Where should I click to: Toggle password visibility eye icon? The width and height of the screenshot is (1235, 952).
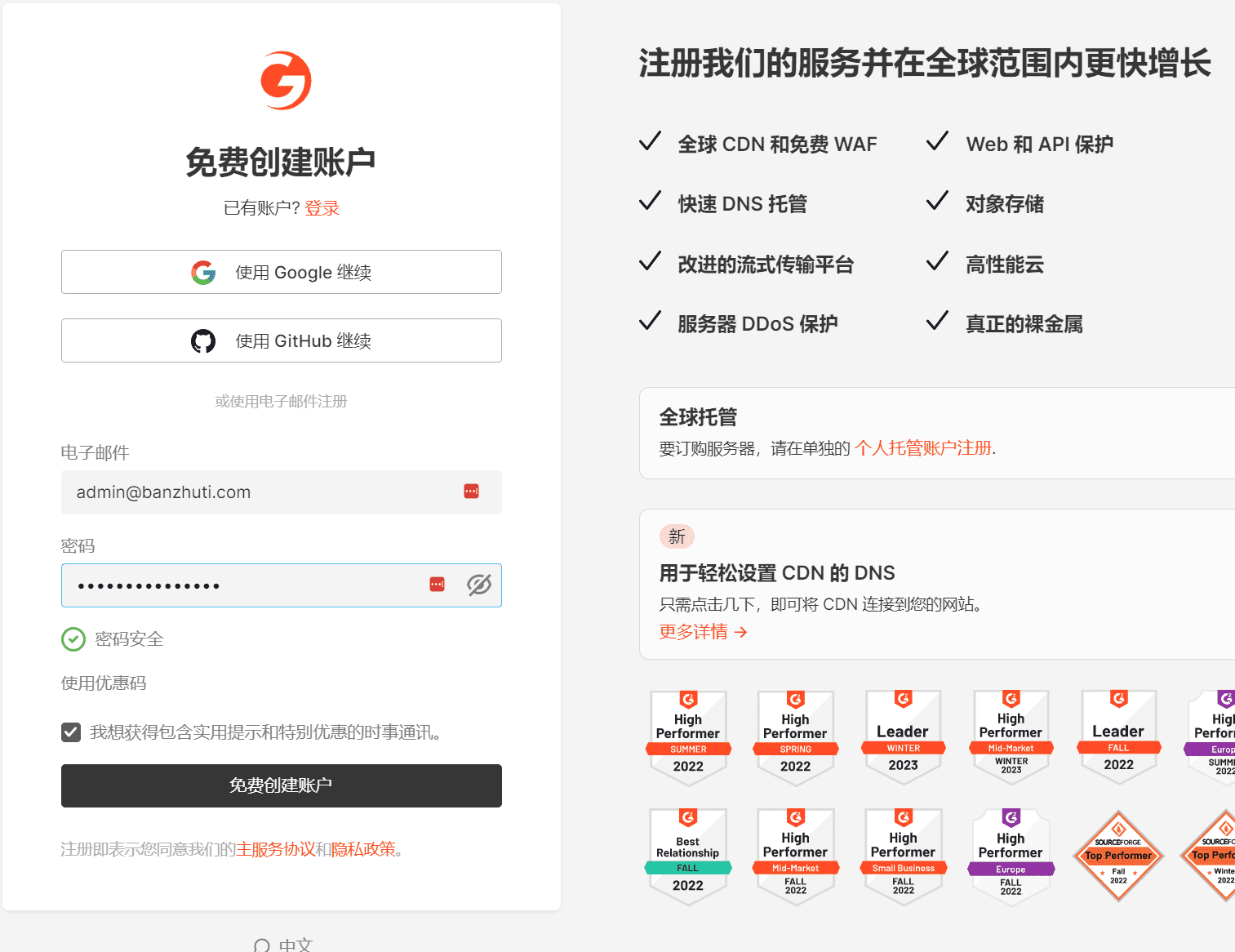click(479, 585)
